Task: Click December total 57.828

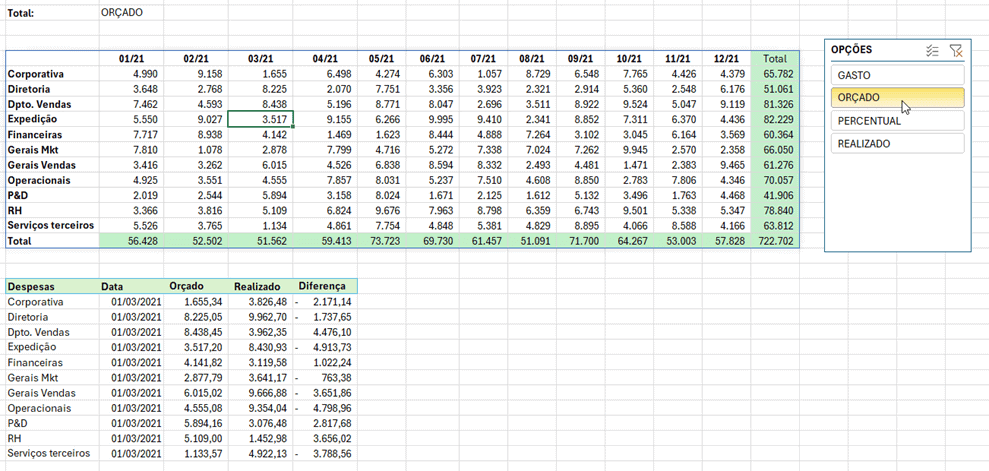Action: (726, 240)
